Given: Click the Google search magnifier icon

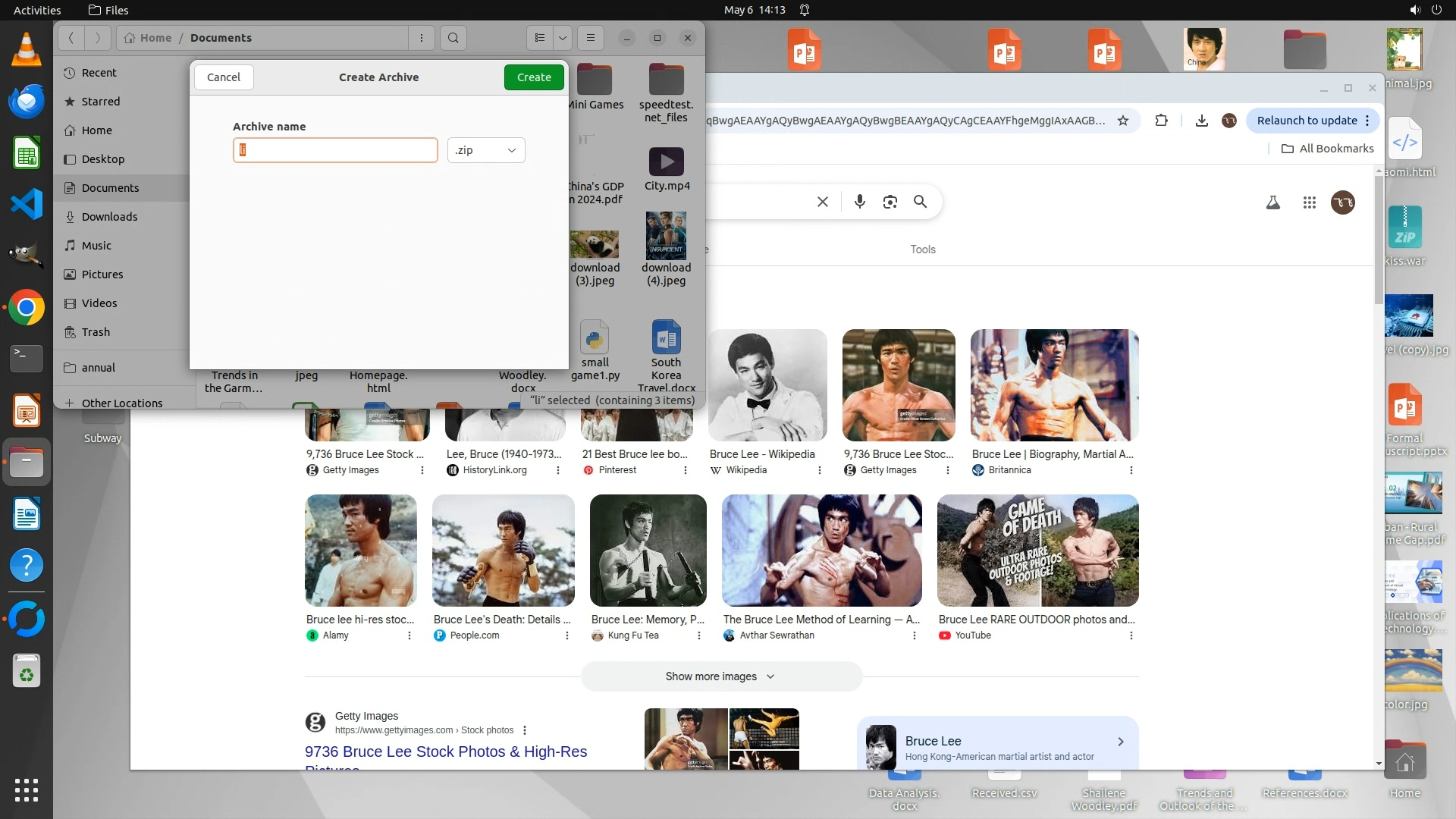Looking at the screenshot, I should (x=920, y=202).
